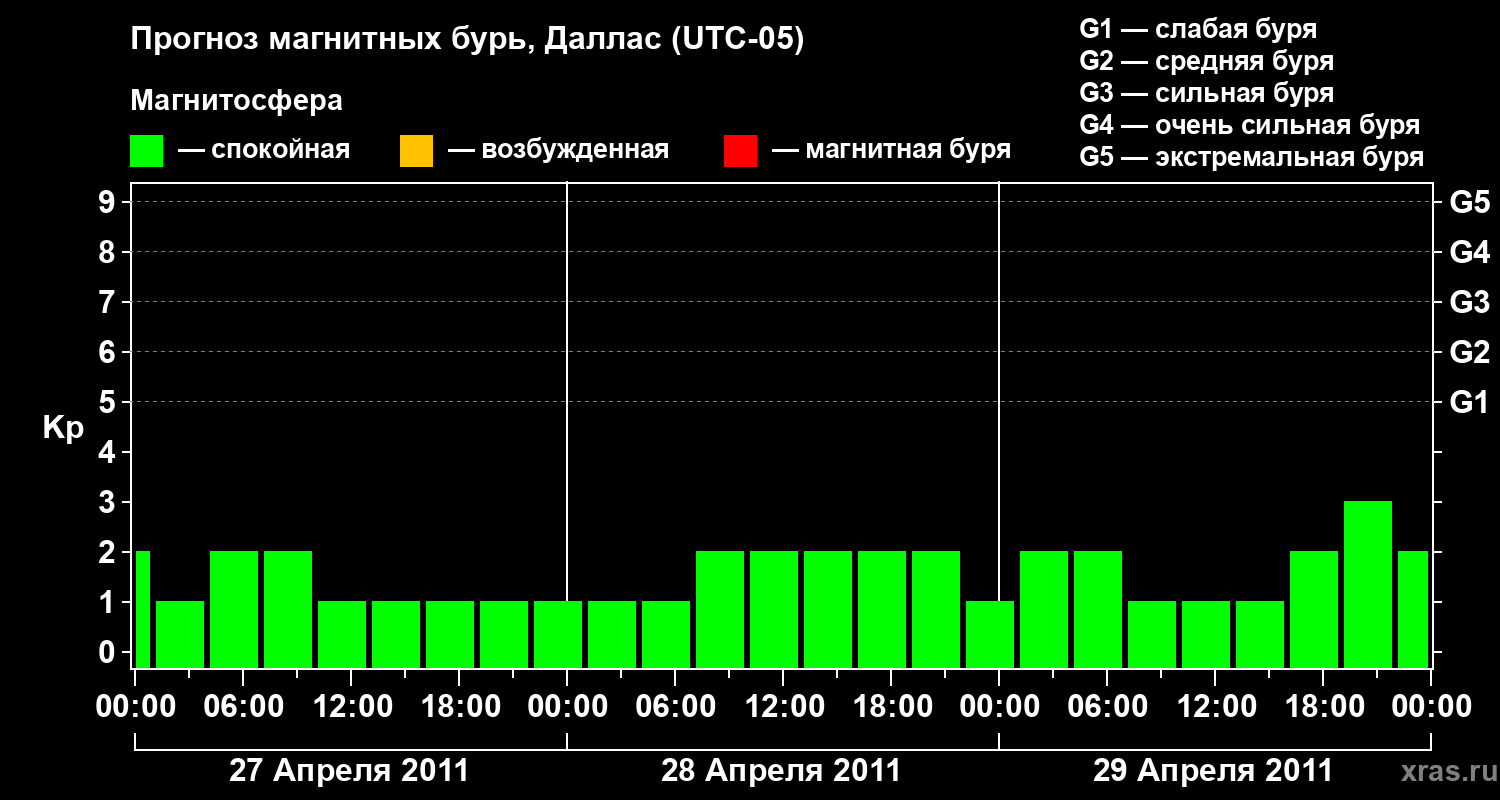Click the chart title 'Прогноз магнитных бурь, Даллас (UTC-05)'
Screen dimensions: 1500x800
(x=468, y=41)
